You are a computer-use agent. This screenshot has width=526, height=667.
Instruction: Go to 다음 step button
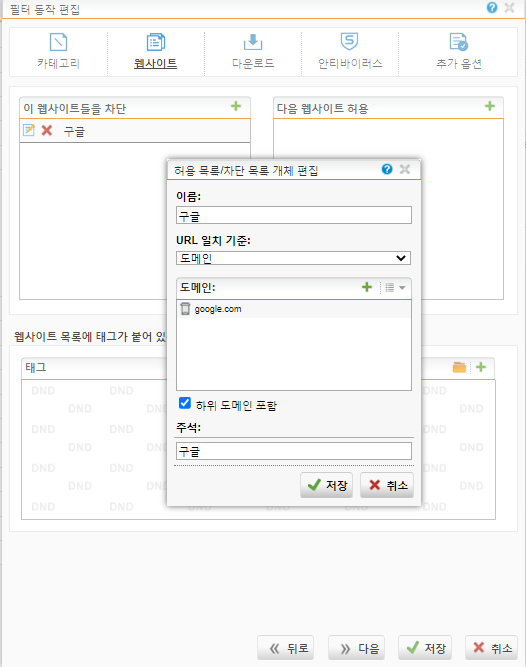[x=356, y=648]
